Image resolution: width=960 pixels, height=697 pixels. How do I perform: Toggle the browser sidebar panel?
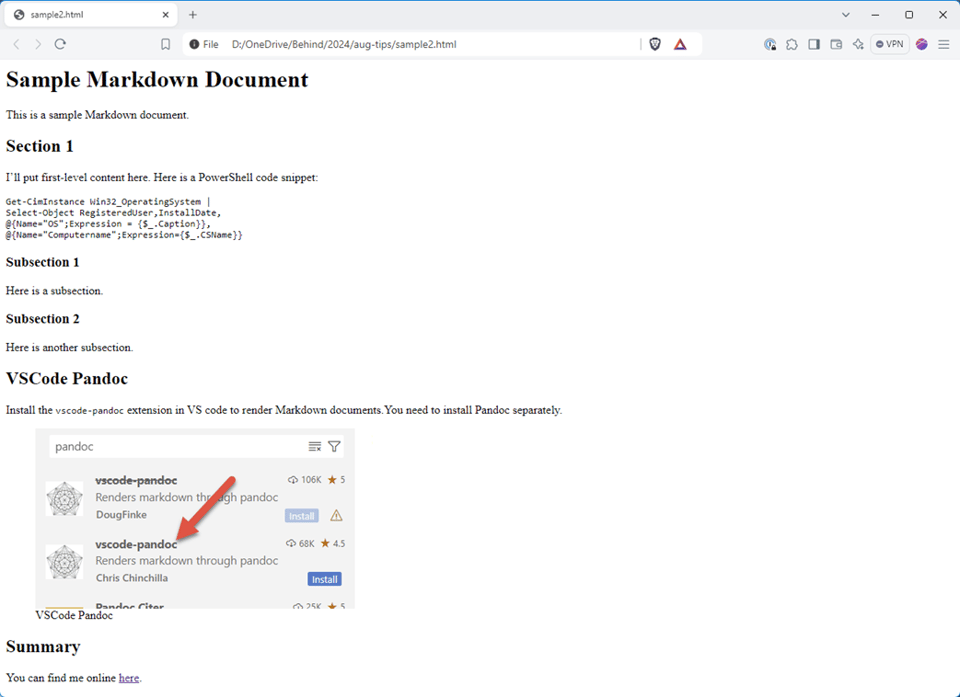[x=814, y=44]
